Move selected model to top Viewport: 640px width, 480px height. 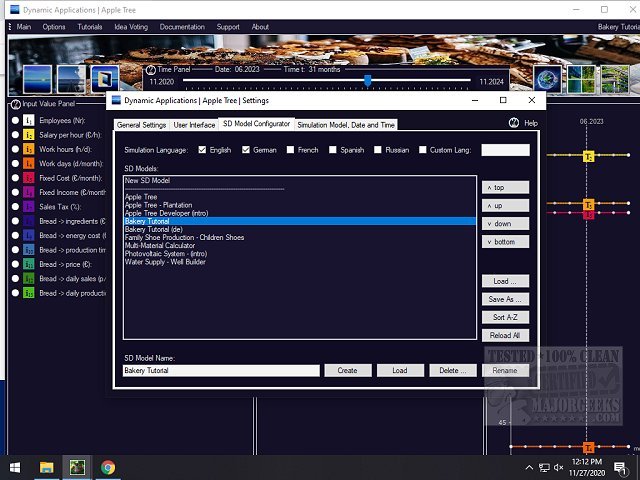pos(505,187)
